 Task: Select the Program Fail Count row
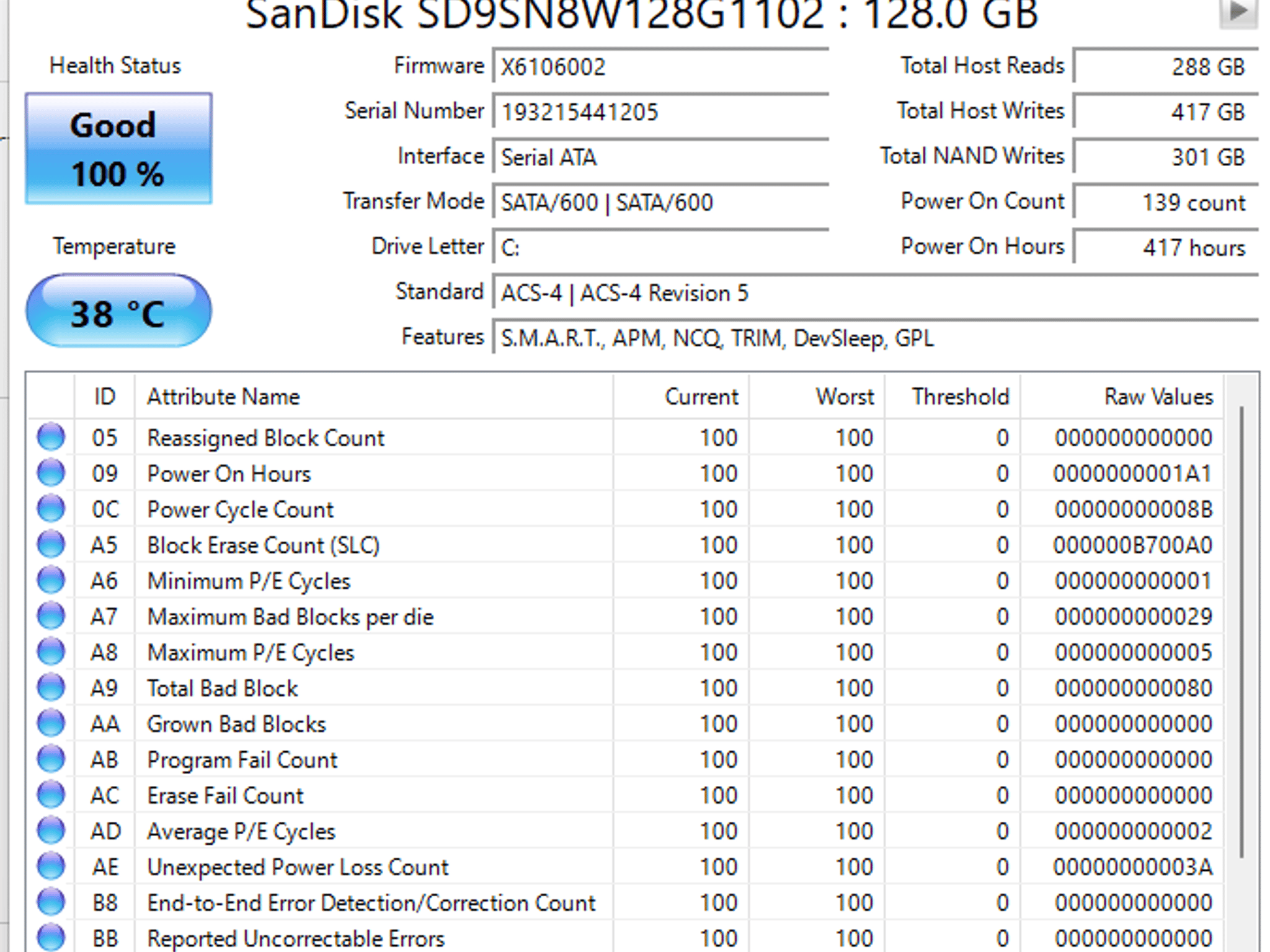[625, 760]
